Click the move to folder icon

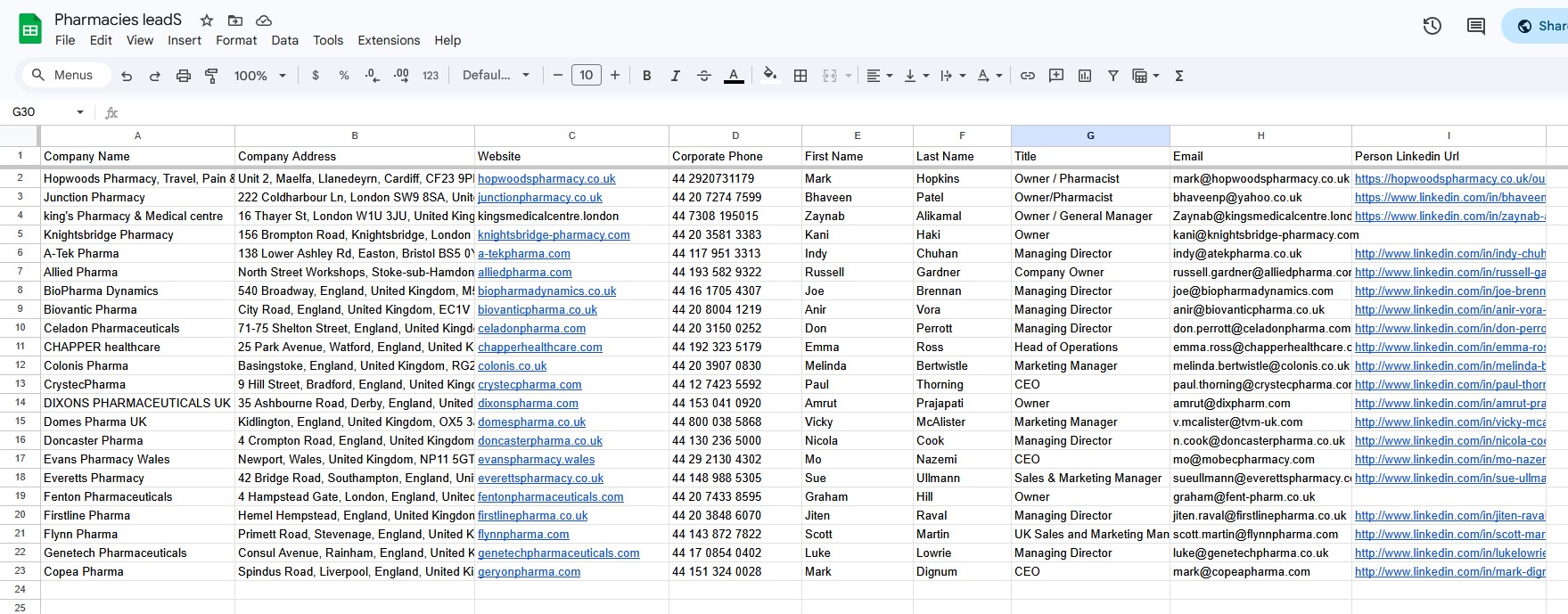[x=235, y=20]
